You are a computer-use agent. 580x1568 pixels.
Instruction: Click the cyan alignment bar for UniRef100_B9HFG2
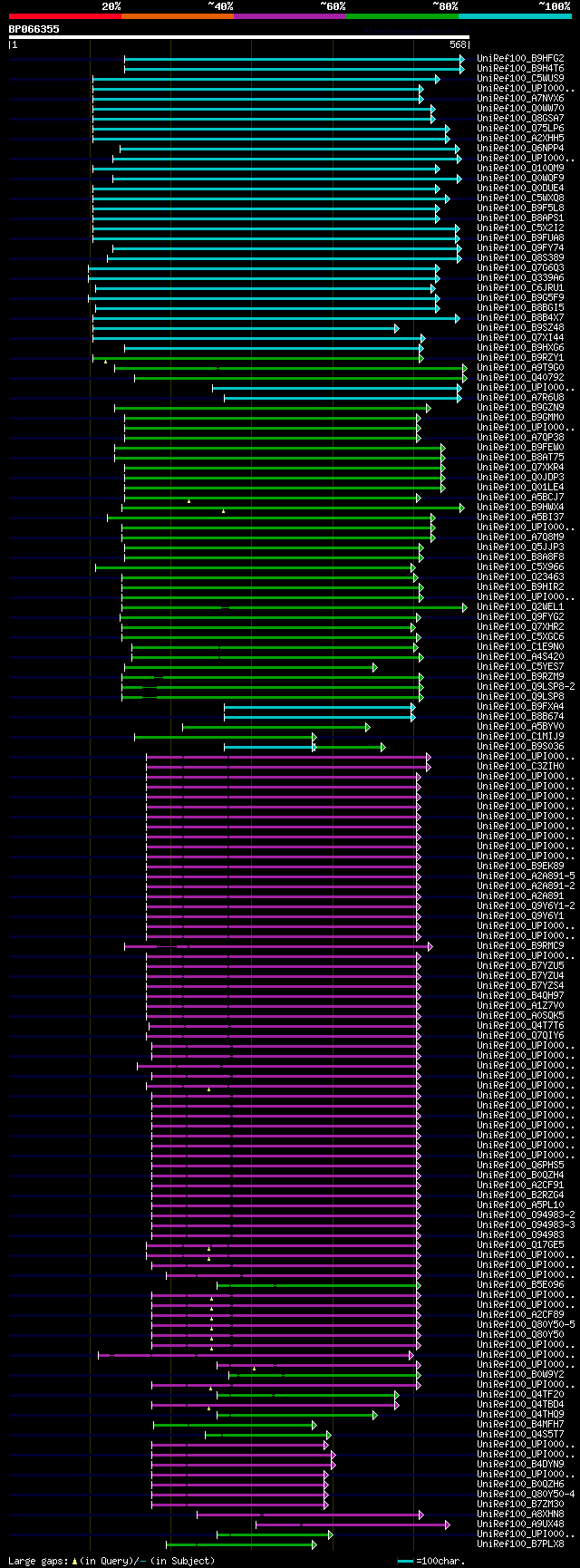click(295, 58)
